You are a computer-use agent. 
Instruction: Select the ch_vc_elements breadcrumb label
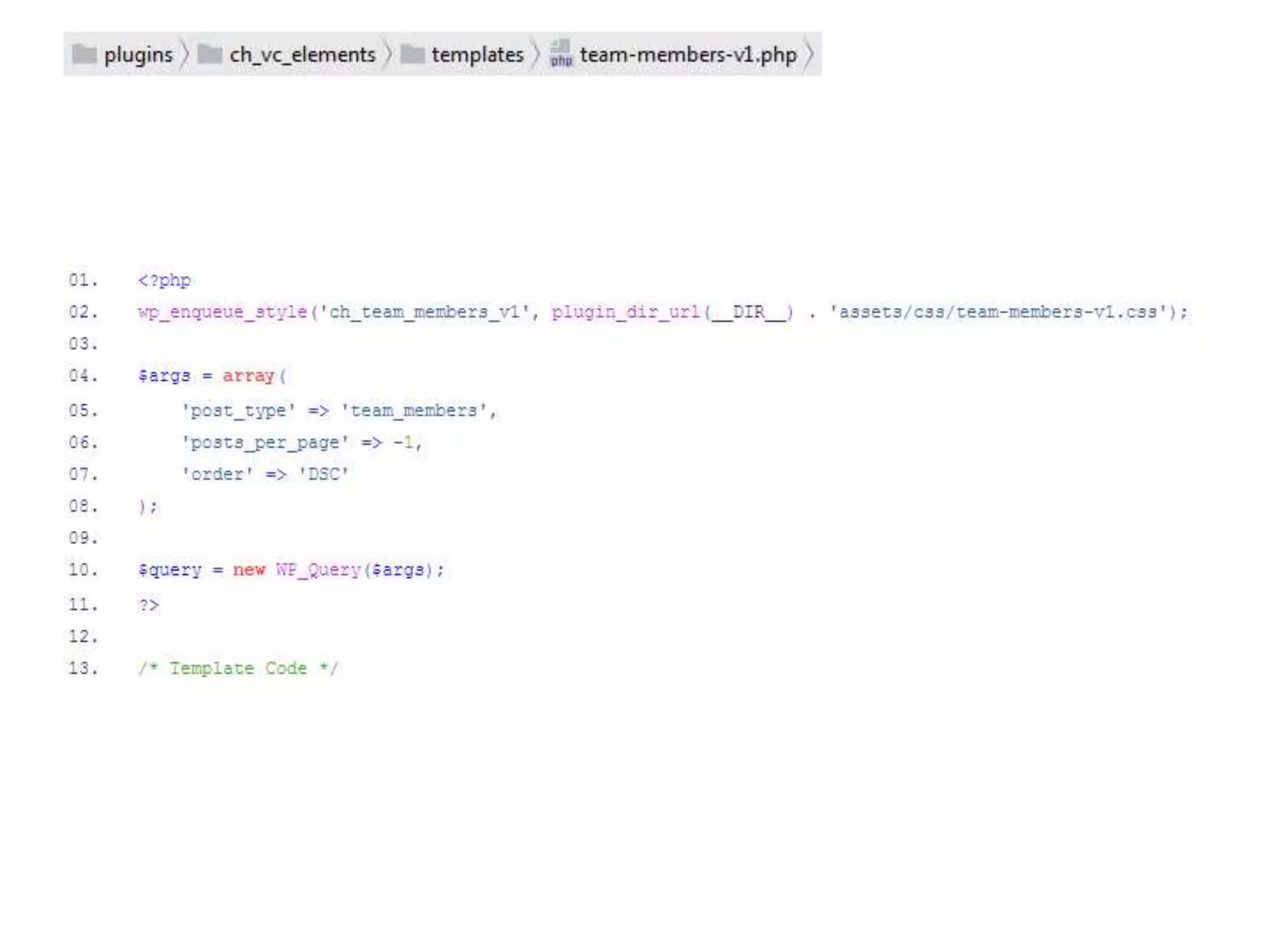coord(303,55)
